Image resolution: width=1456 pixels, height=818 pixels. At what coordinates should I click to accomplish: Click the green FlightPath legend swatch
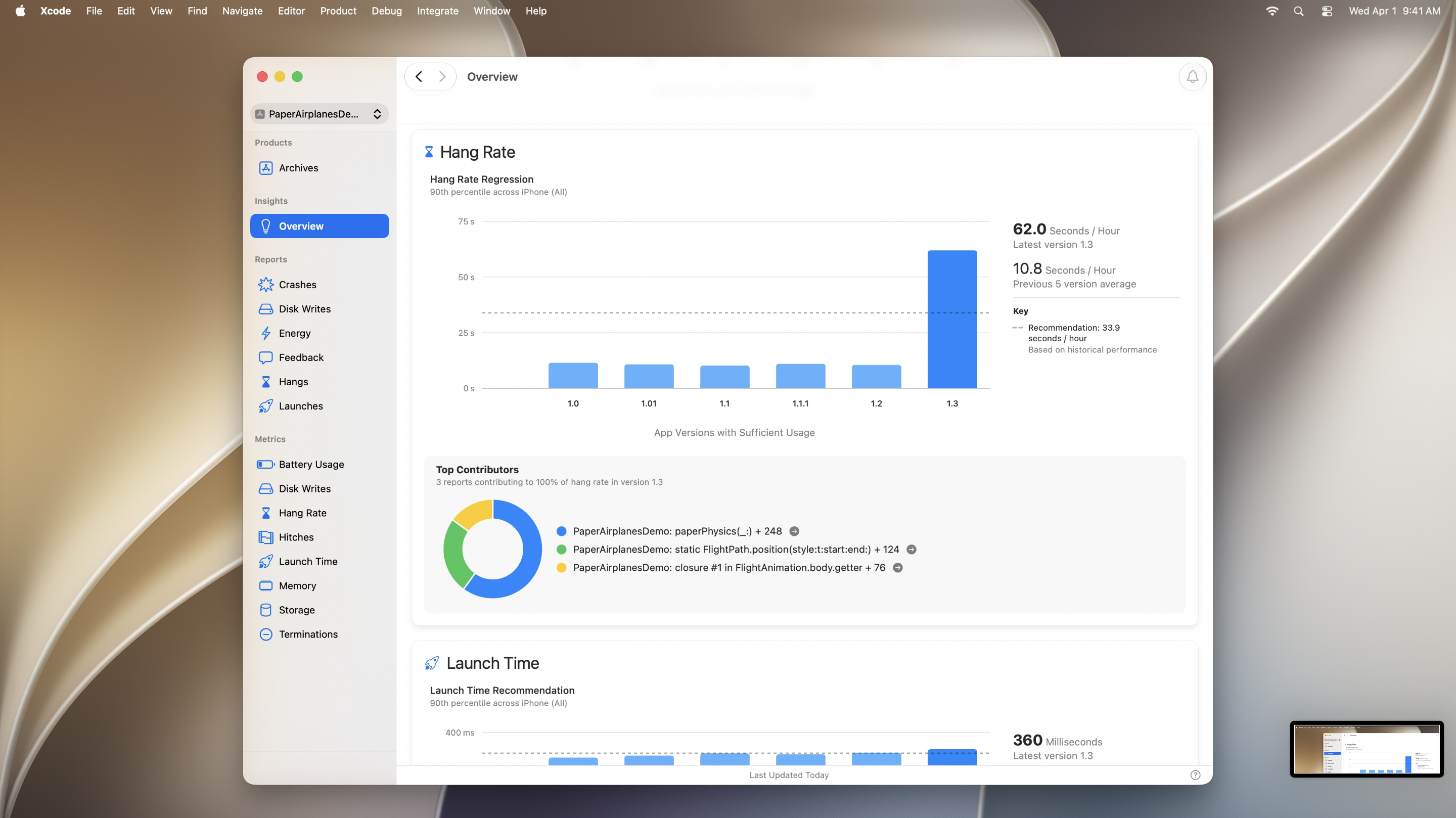point(561,550)
